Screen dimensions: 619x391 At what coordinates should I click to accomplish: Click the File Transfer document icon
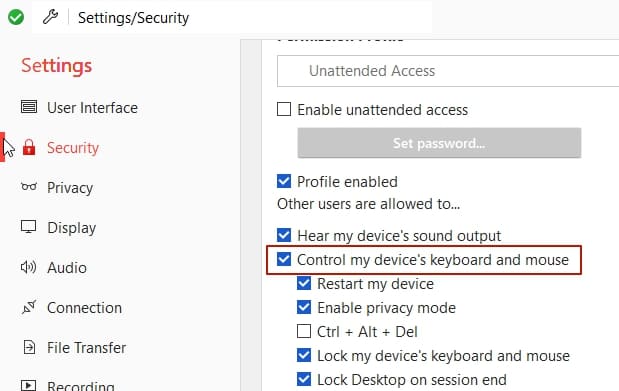click(29, 347)
